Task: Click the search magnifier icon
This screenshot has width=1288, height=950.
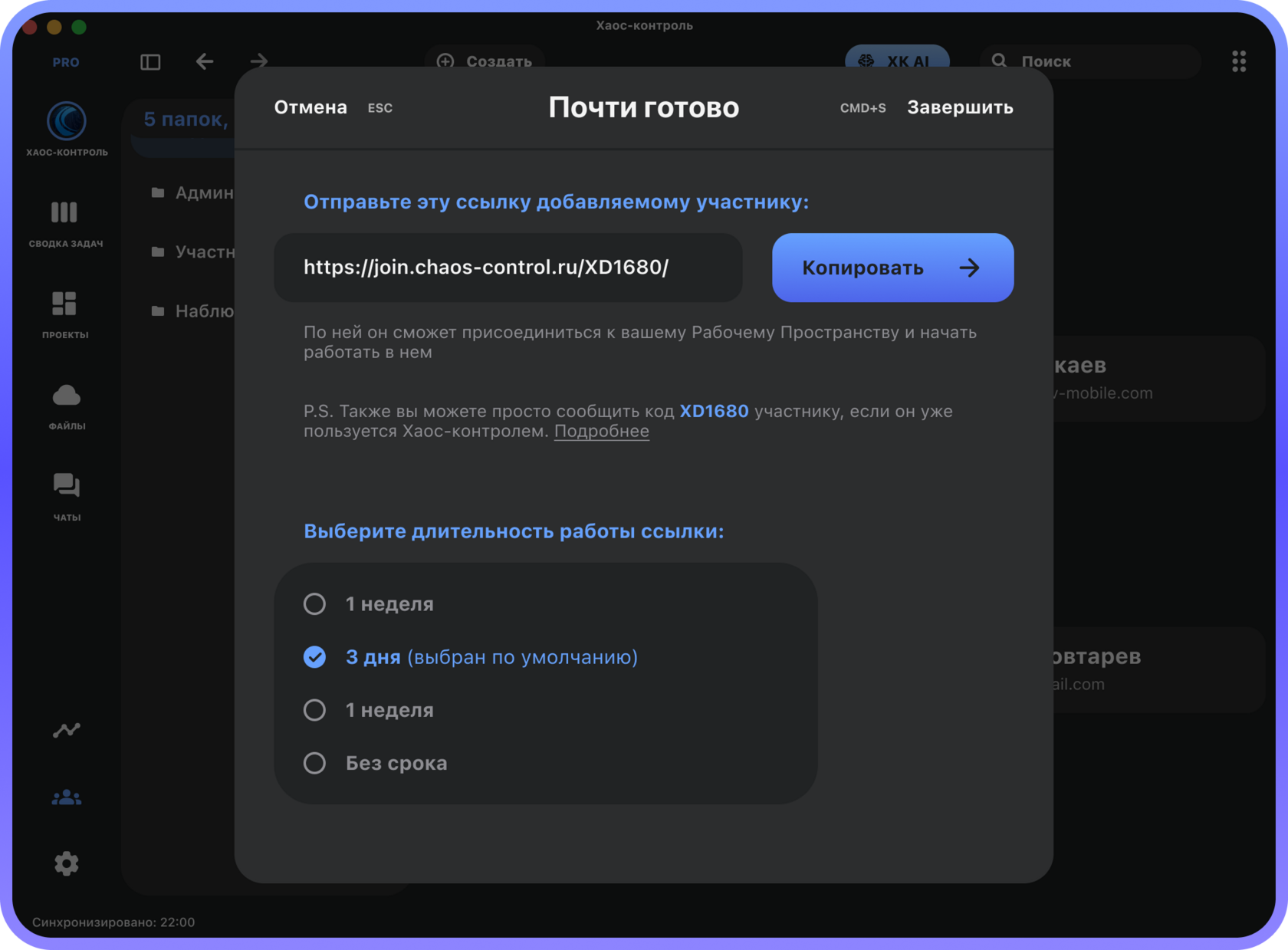Action: (x=999, y=61)
